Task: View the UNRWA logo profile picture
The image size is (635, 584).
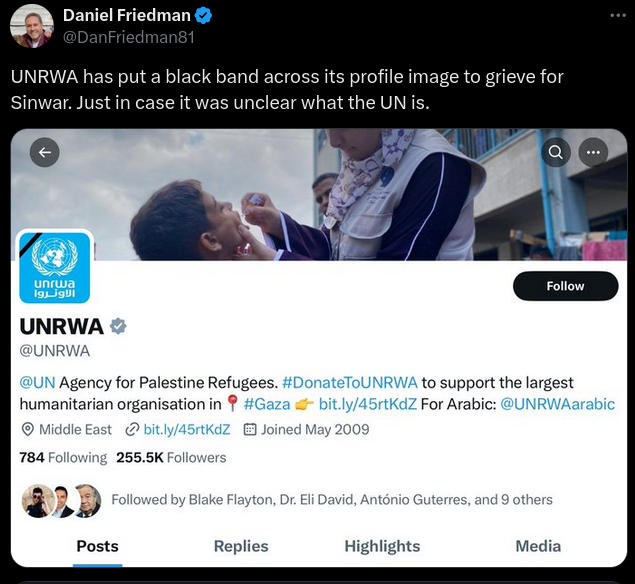Action: (55, 268)
